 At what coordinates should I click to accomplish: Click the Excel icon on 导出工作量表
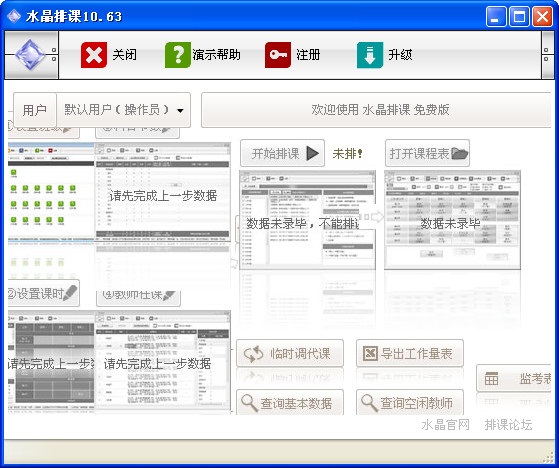click(x=370, y=353)
